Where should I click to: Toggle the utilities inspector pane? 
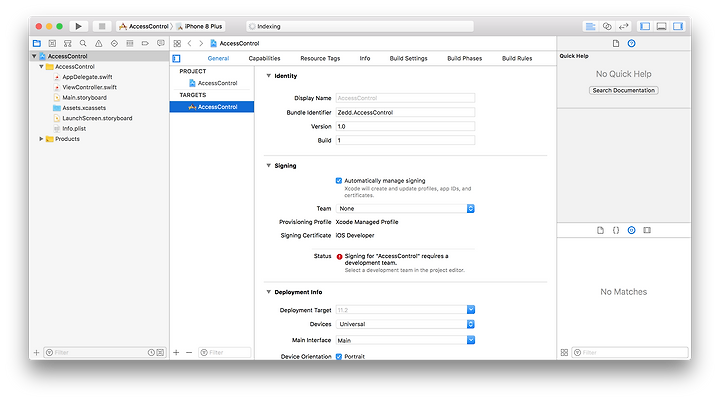(678, 26)
